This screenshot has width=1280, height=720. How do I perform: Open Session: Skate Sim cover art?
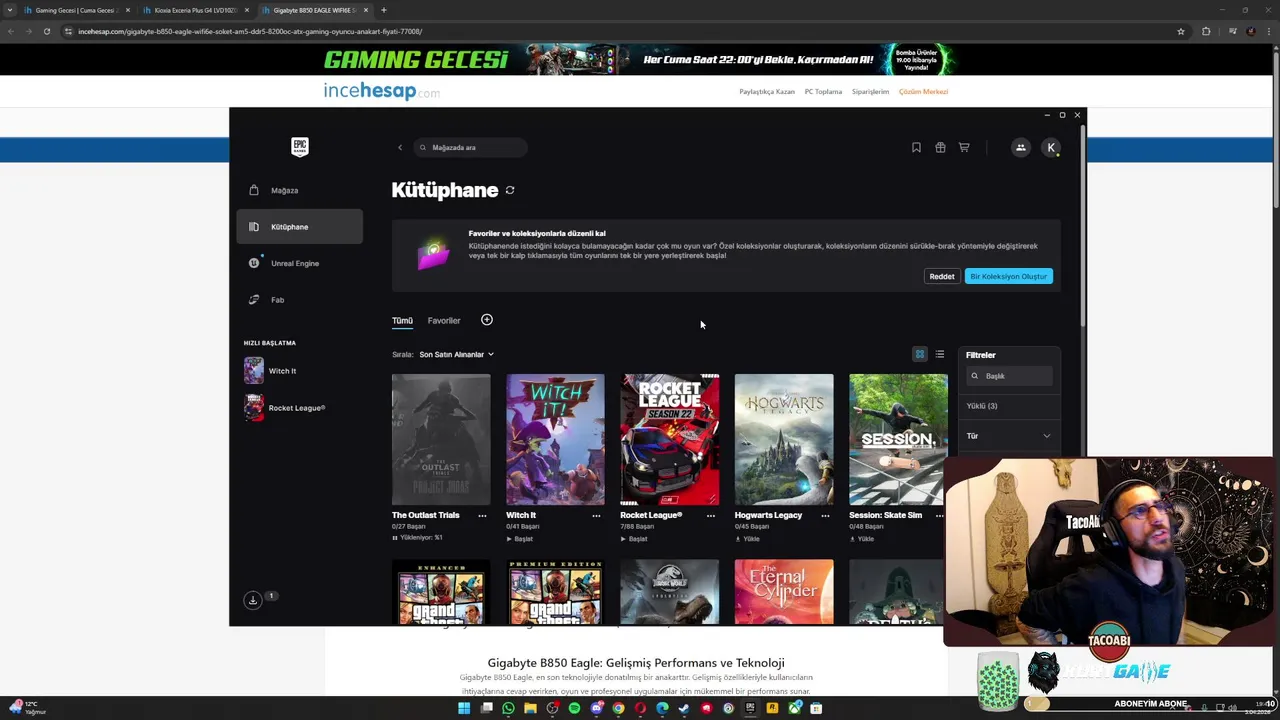tap(898, 440)
